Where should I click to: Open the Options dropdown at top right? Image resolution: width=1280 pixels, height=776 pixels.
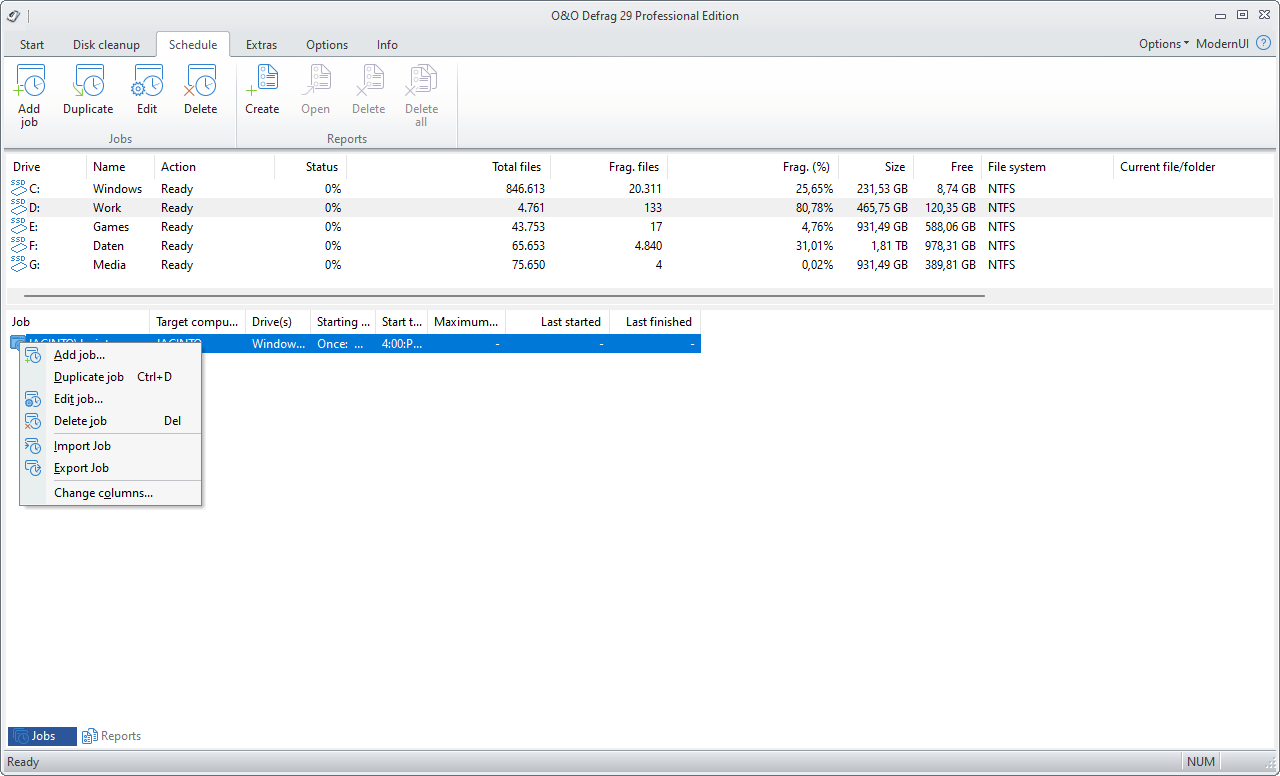(x=1163, y=44)
